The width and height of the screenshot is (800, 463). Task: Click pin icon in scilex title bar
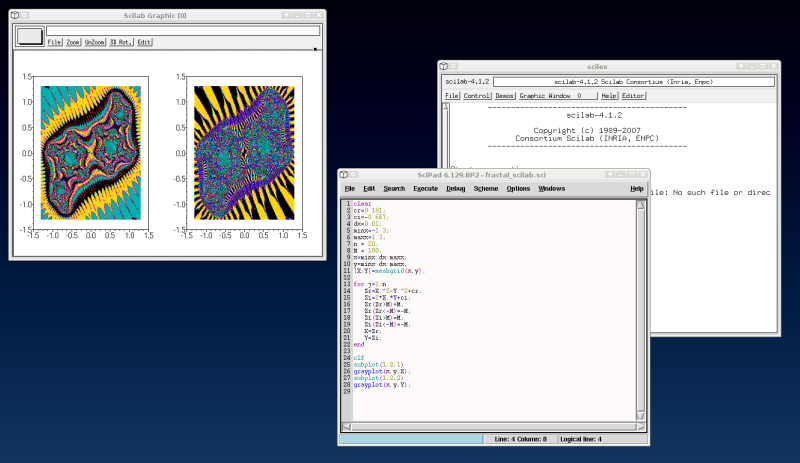coord(453,66)
